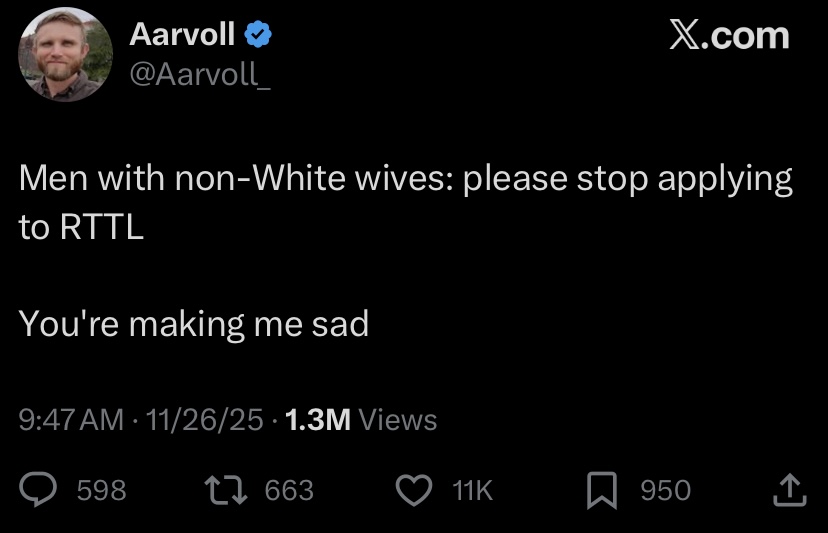
Task: Open the share upload icon
Action: pyautogui.click(x=790, y=489)
